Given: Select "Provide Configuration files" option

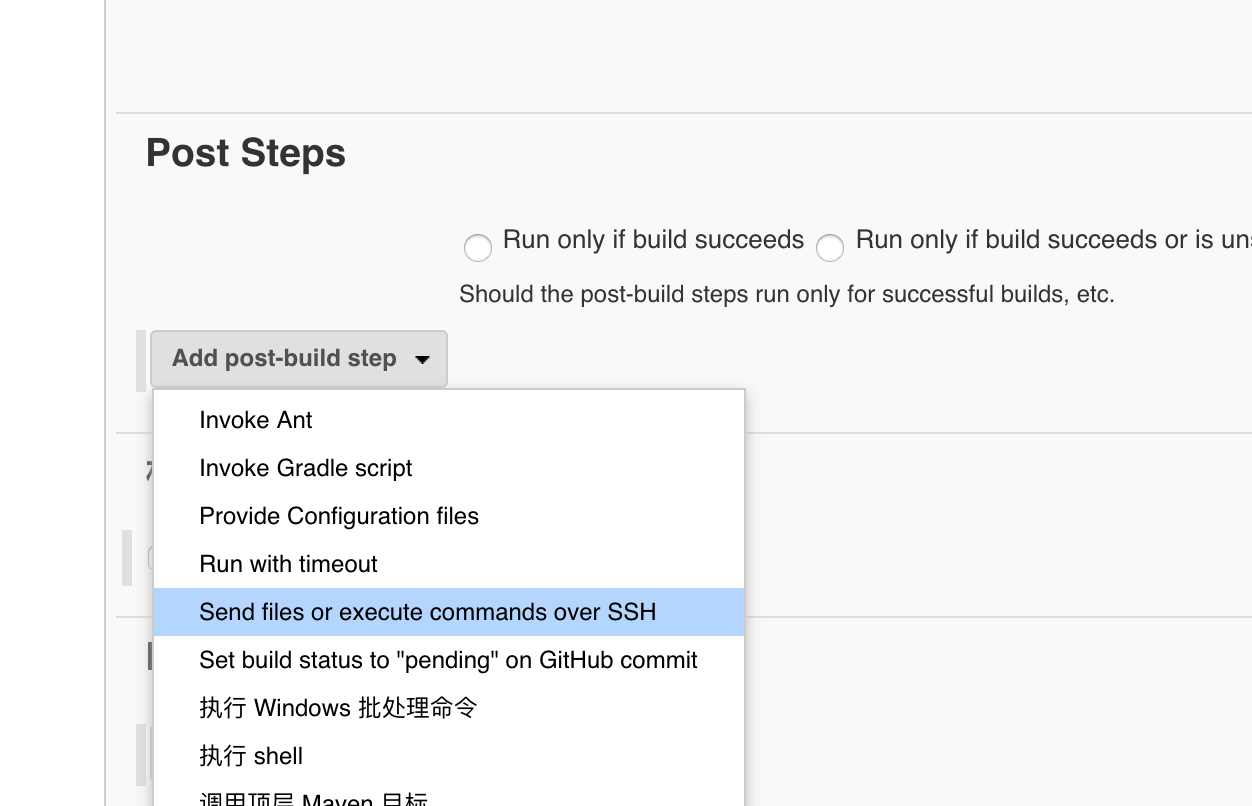Looking at the screenshot, I should (x=339, y=516).
